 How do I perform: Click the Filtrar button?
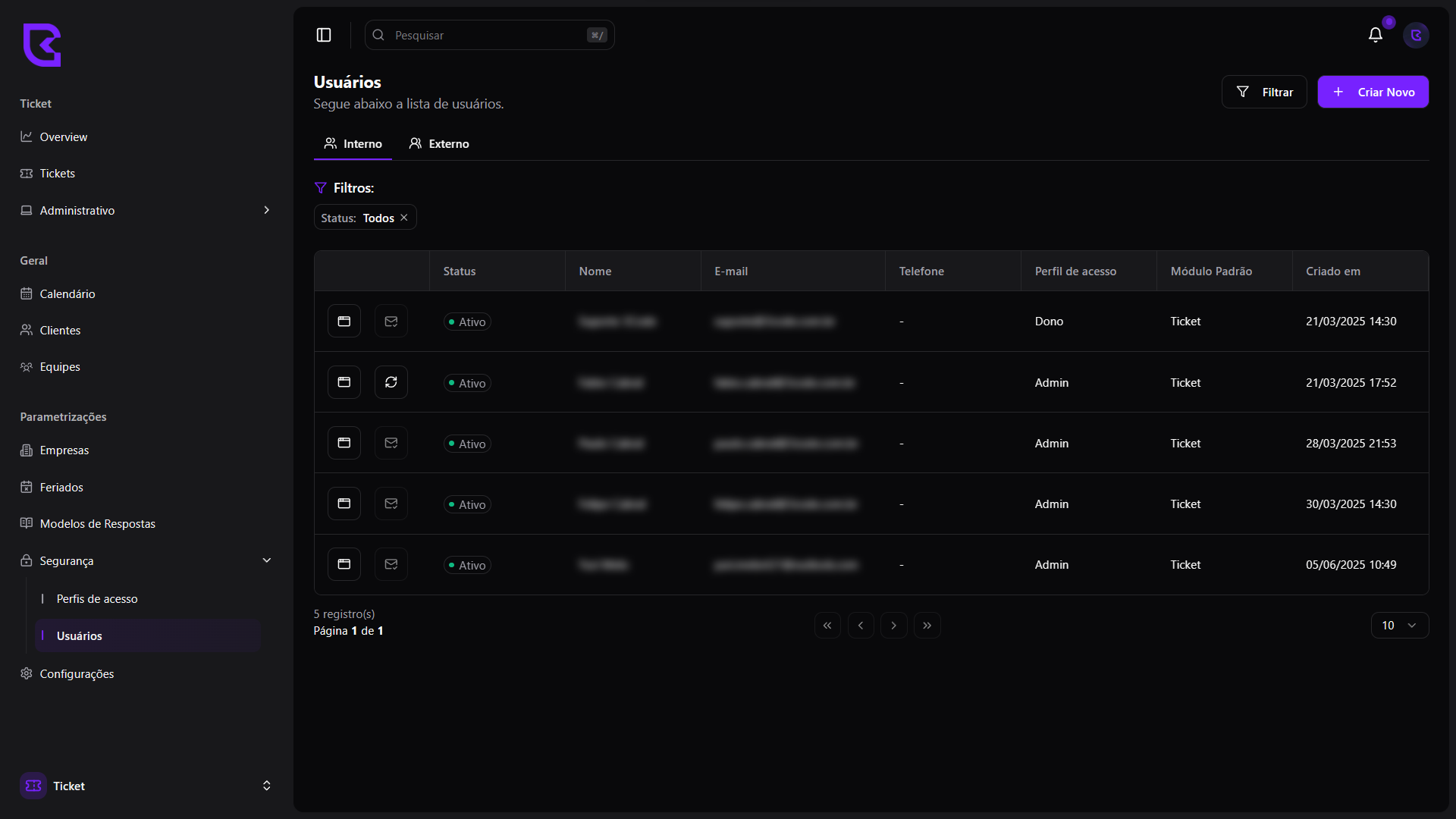[x=1263, y=92]
